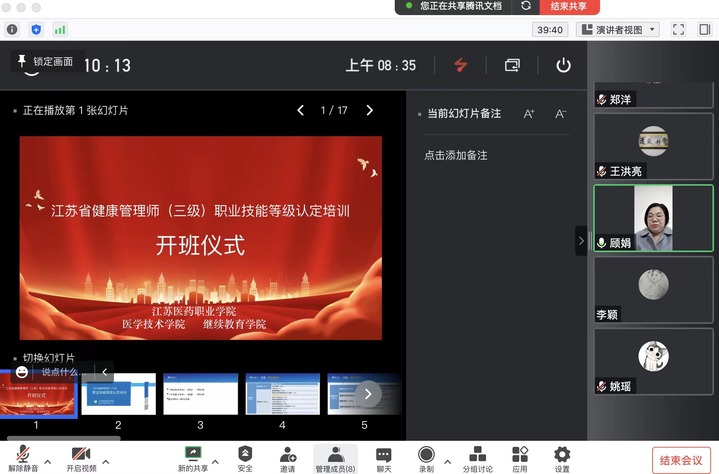The width and height of the screenshot is (719, 474).
Task: Start recording with 录制 button
Action: tap(426, 457)
